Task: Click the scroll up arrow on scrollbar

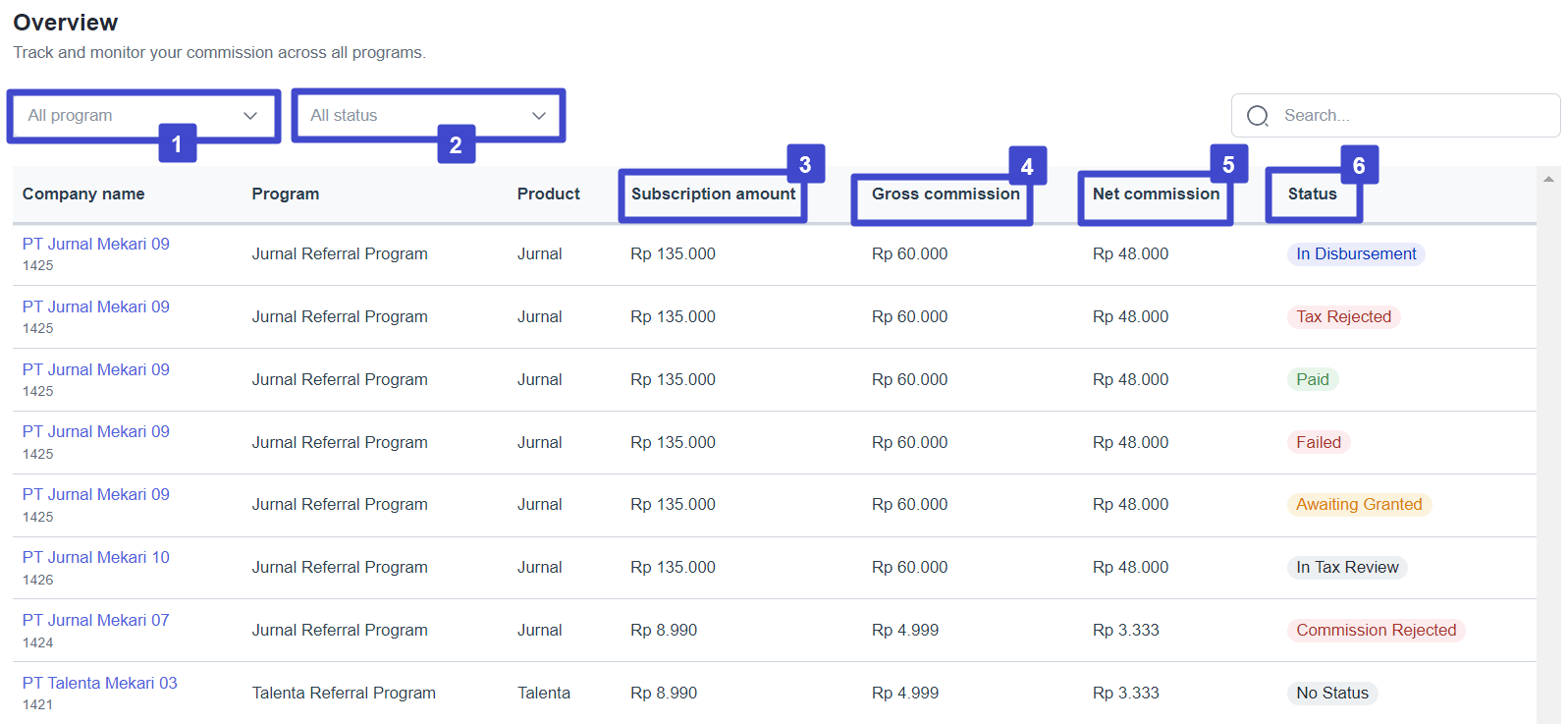Action: pyautogui.click(x=1548, y=179)
